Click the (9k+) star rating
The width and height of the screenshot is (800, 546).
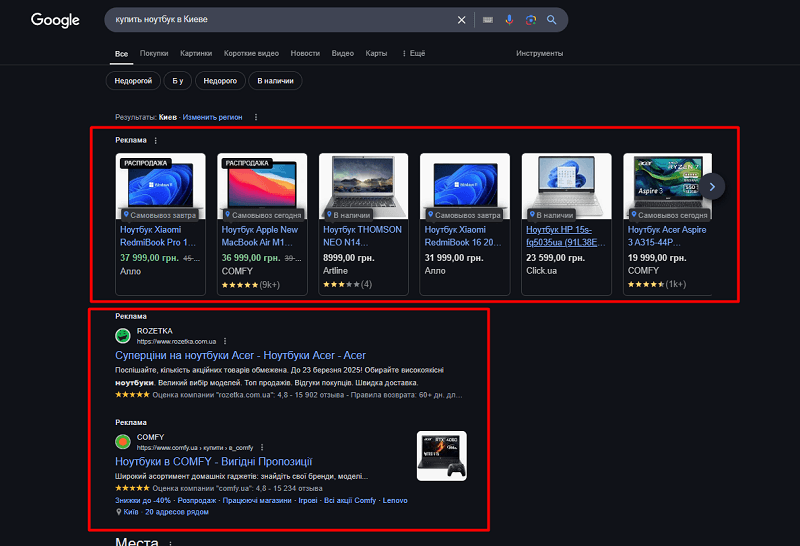tap(251, 285)
